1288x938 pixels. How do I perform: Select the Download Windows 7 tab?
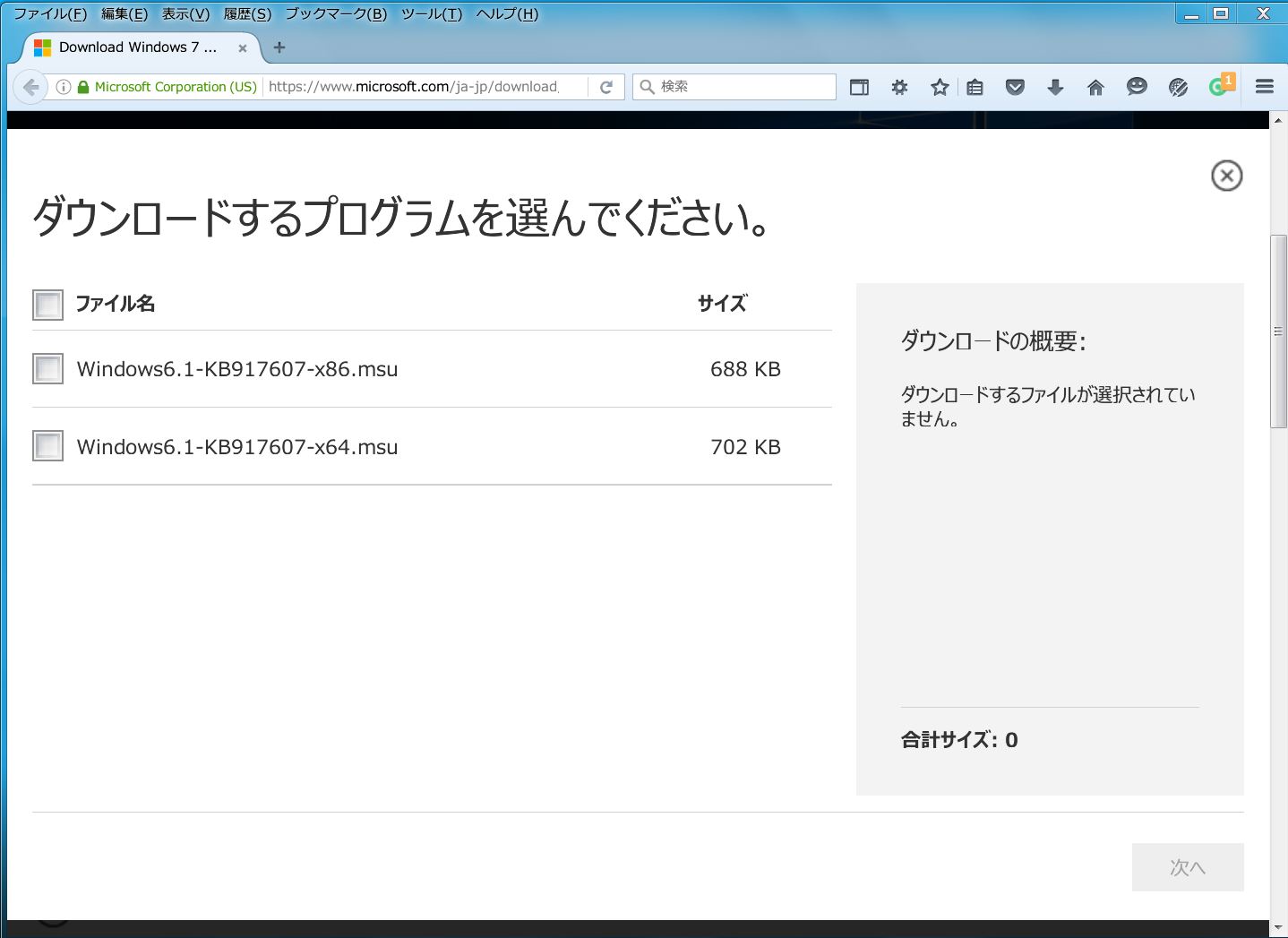[139, 47]
